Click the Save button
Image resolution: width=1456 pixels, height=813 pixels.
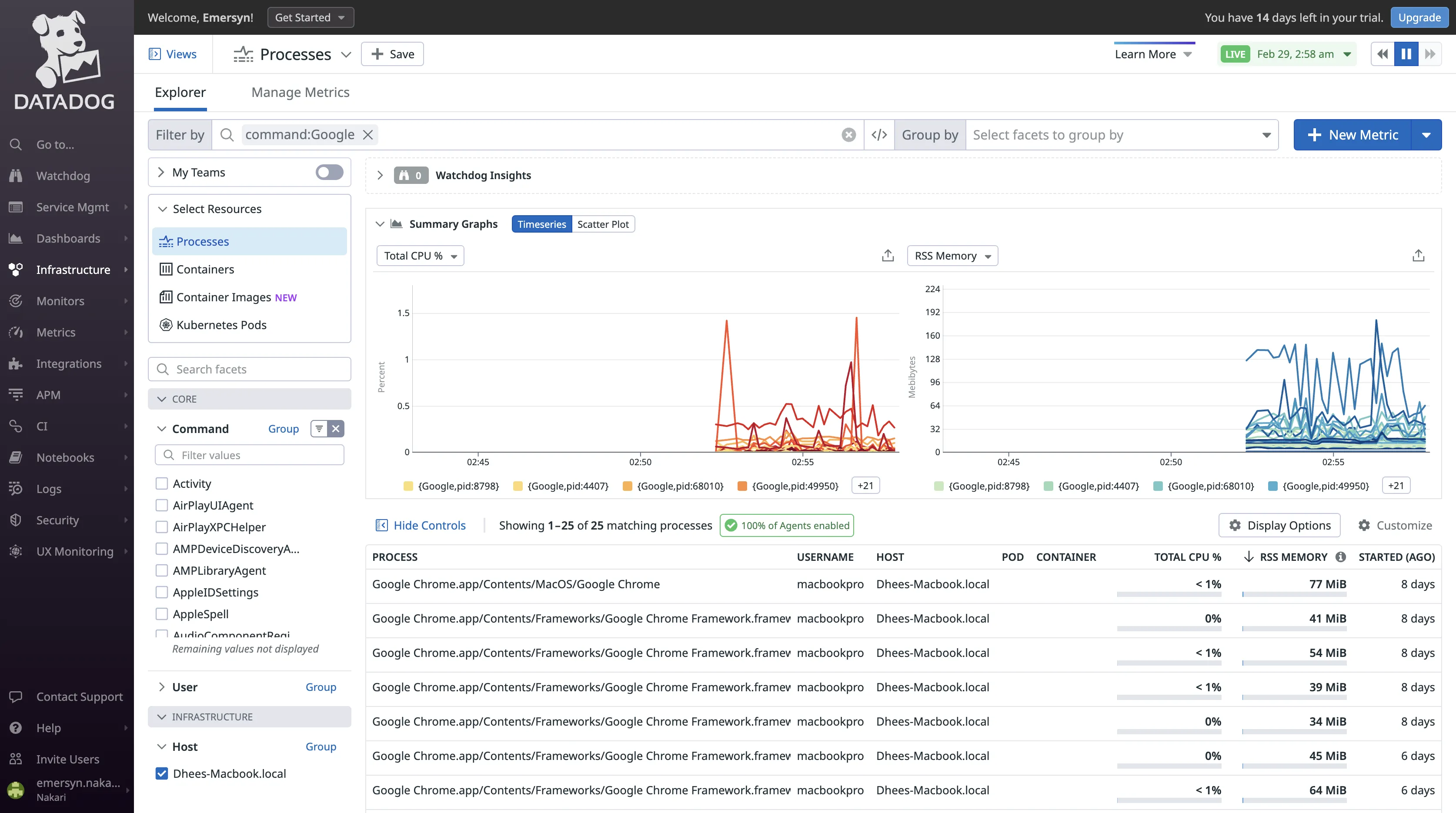coord(392,54)
